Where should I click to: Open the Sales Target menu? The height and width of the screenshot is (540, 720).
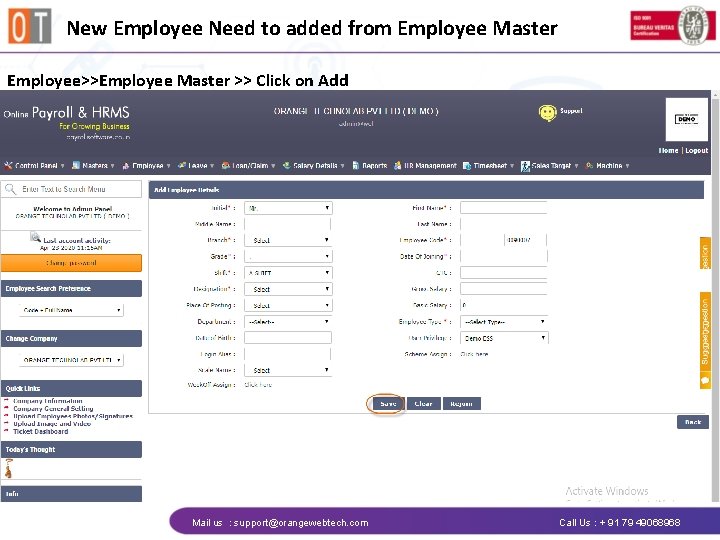(550, 166)
